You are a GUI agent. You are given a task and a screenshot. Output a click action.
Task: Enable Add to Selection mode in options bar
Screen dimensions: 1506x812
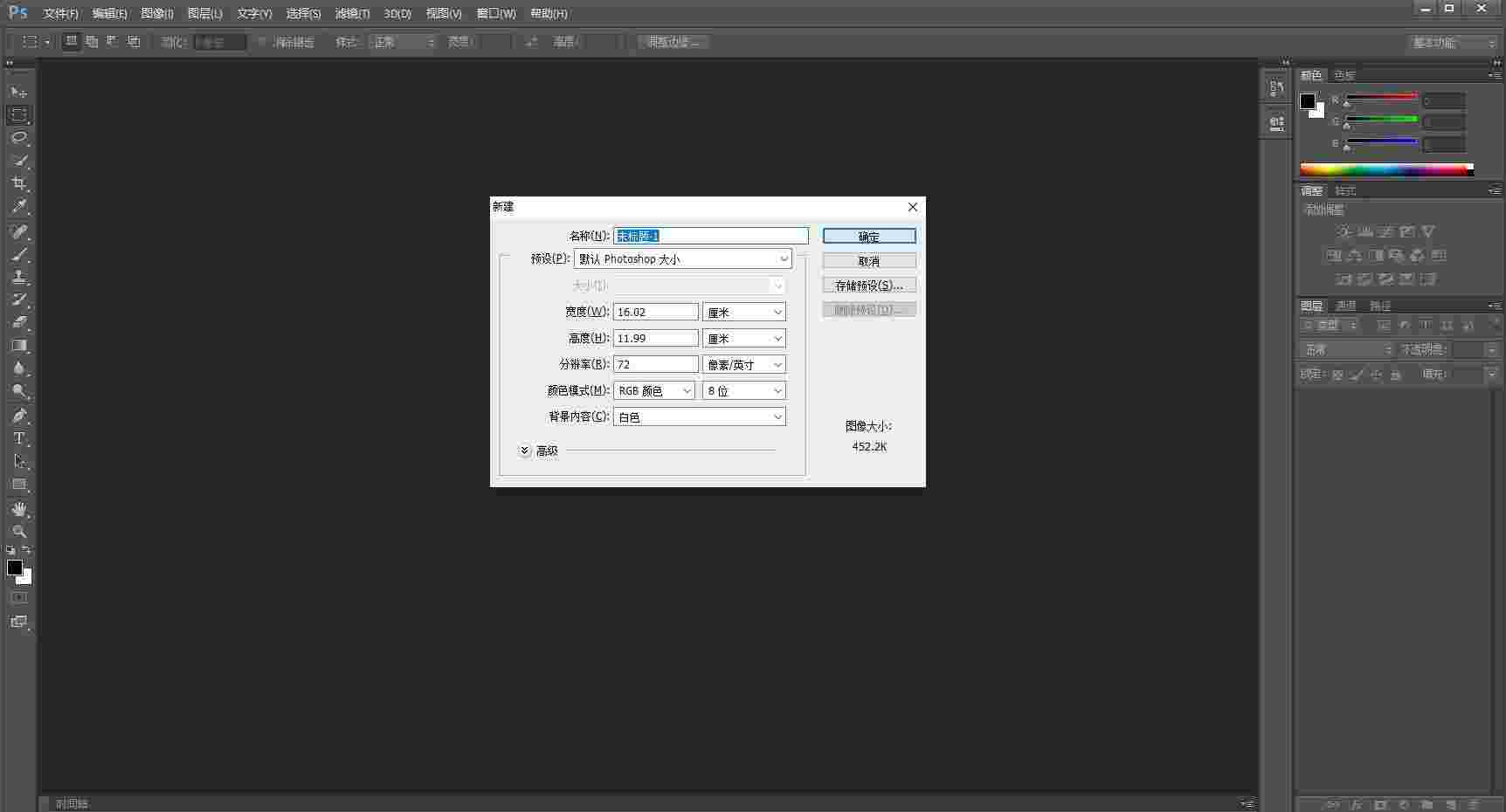click(92, 41)
